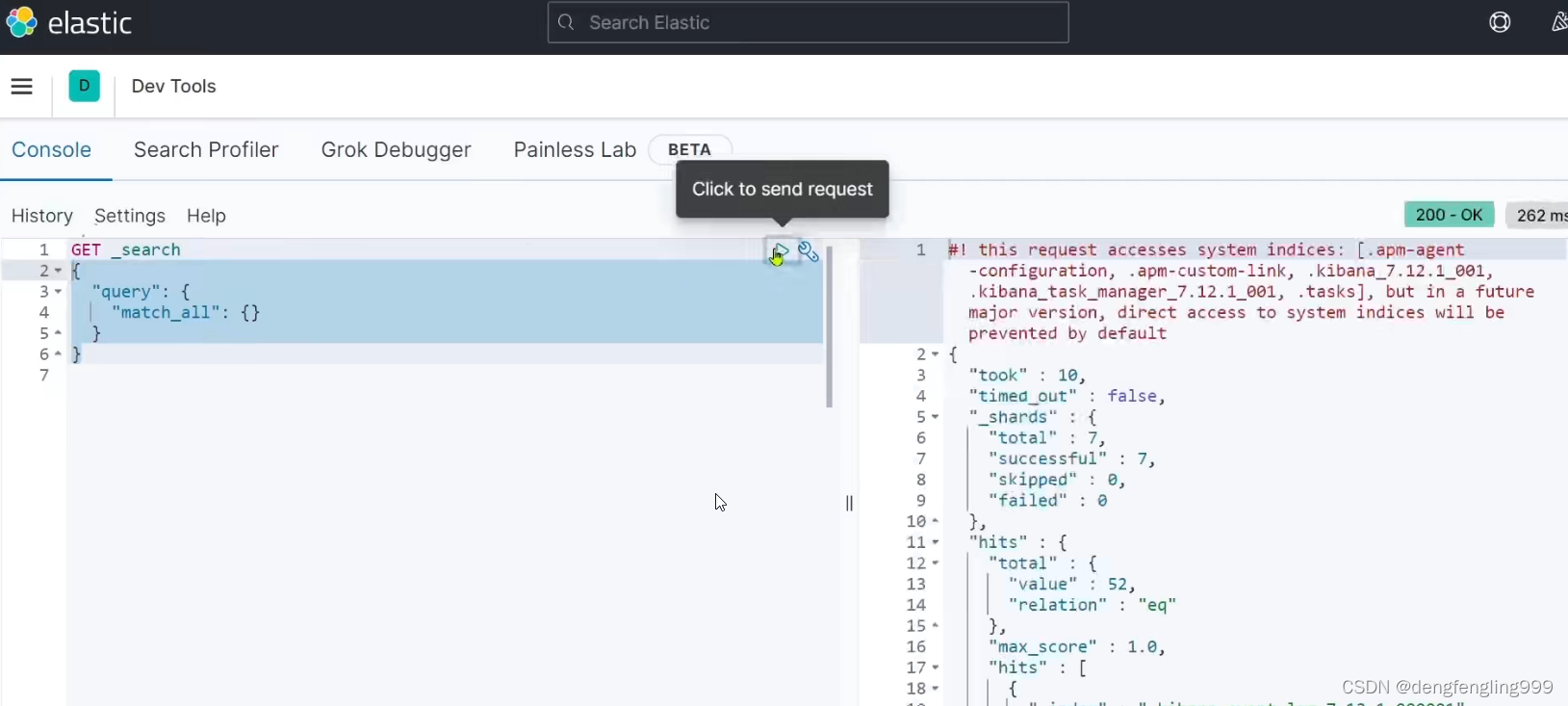This screenshot has width=1568, height=706.
Task: Click the BETA badge
Action: (689, 149)
